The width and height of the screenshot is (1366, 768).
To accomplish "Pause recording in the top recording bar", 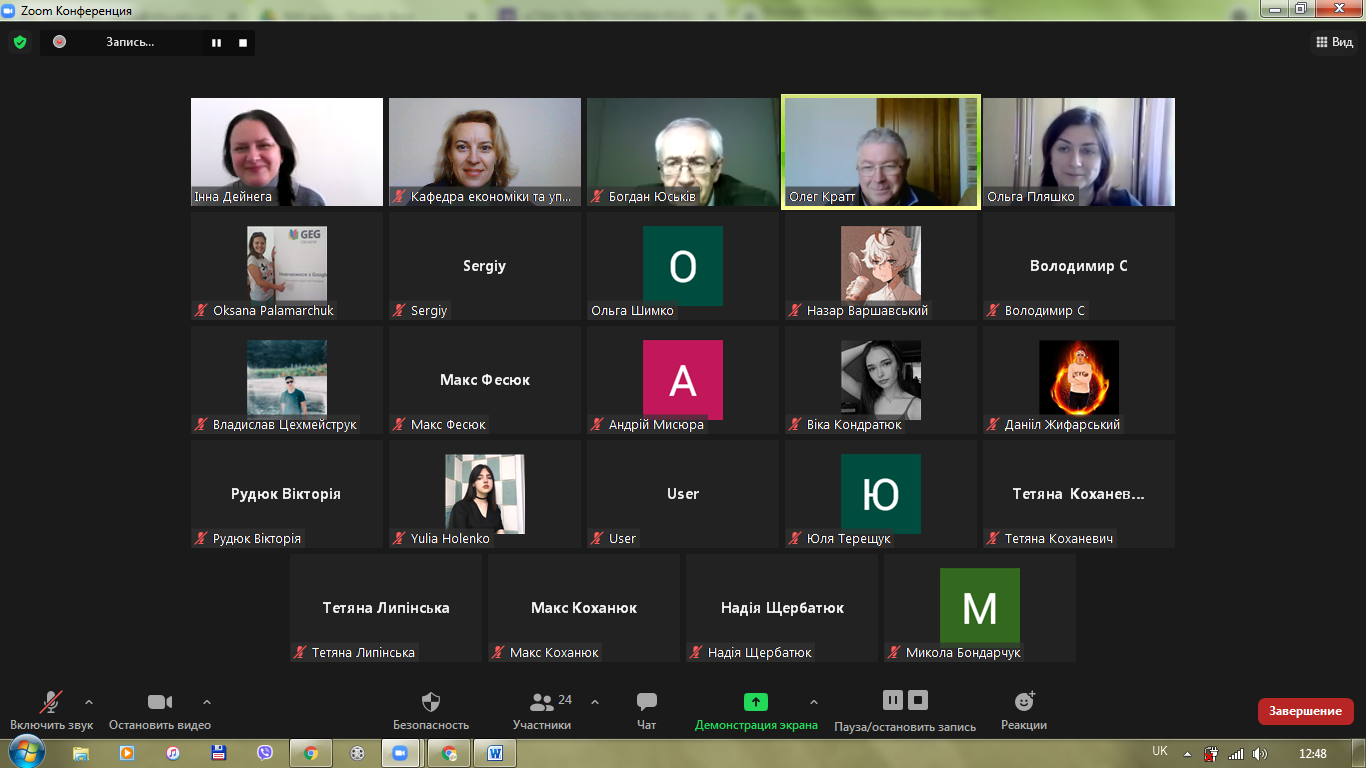I will click(x=216, y=43).
